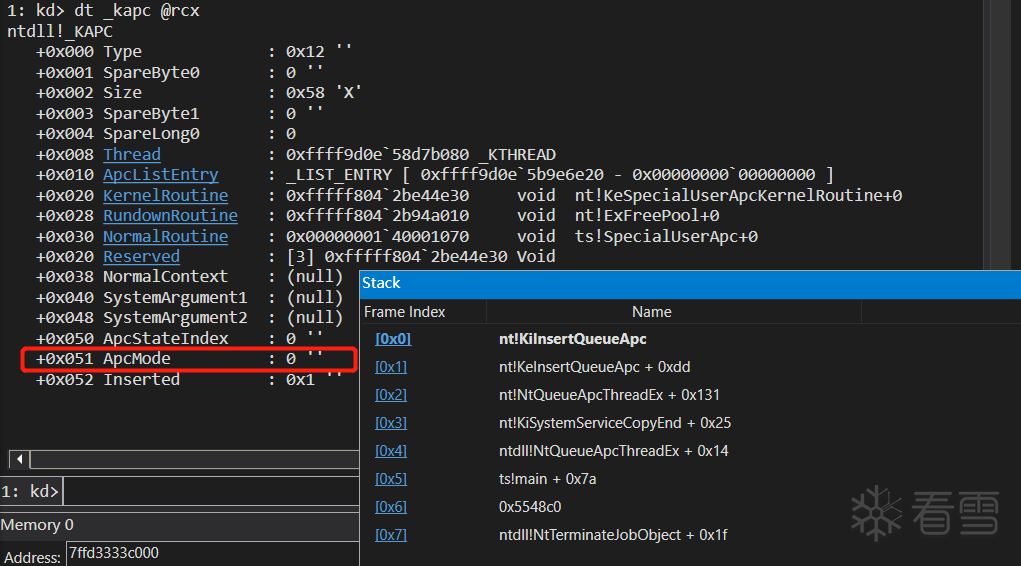Click nt!KeSpecialUserApcKernelRoutine+0 symbol text
The image size is (1021, 566).
tap(738, 195)
